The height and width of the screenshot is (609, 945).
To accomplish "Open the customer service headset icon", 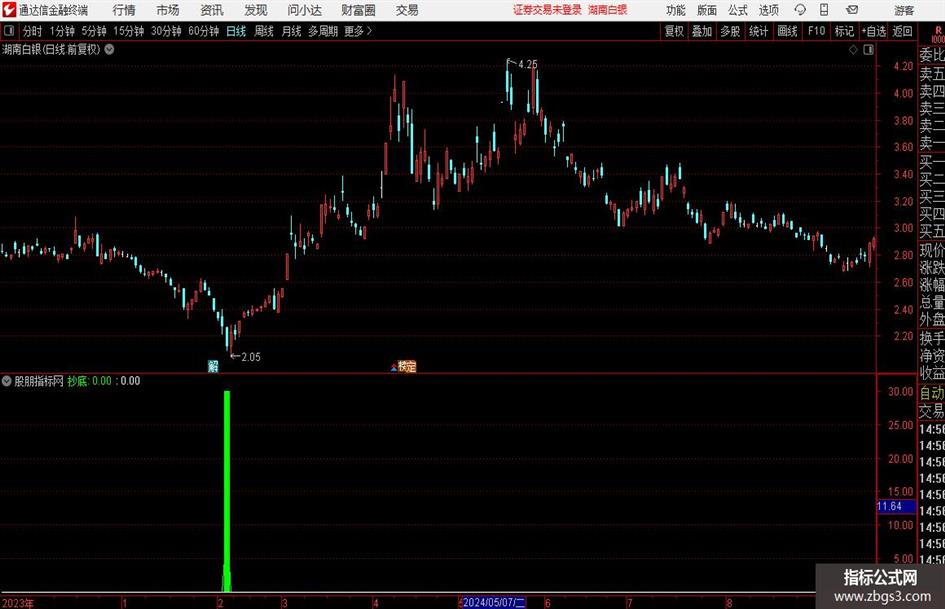I will pos(800,10).
